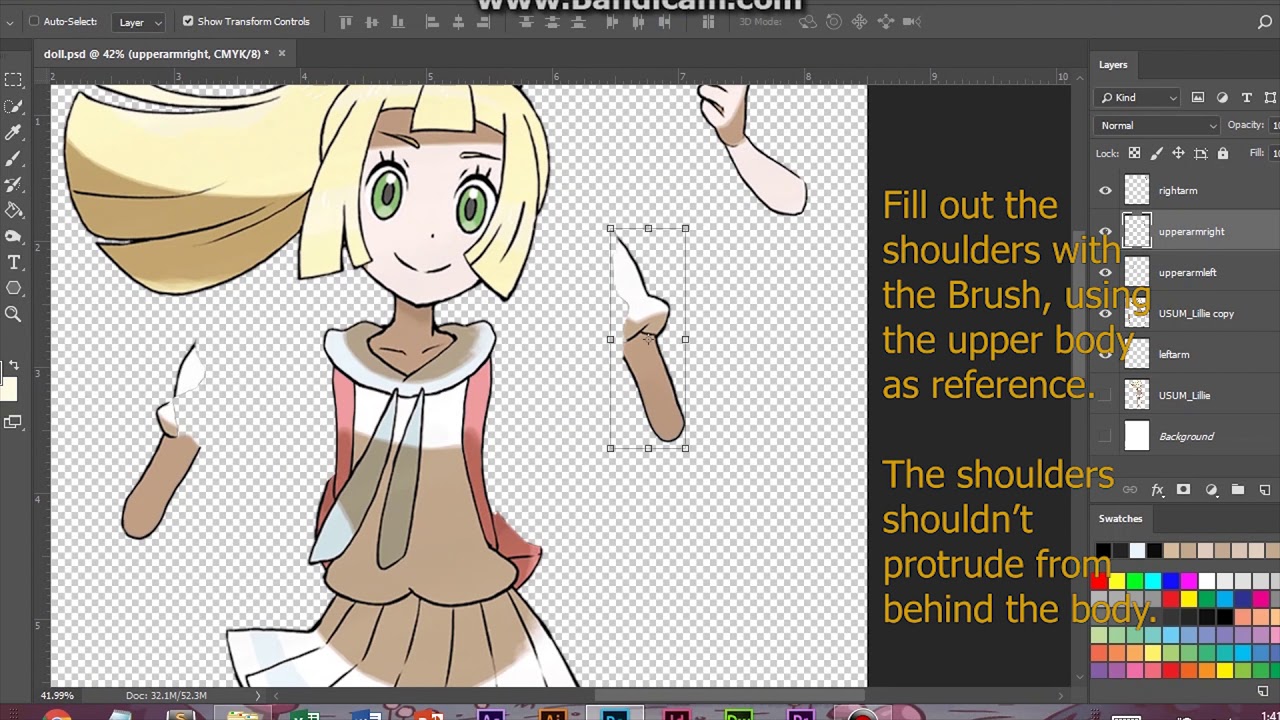1280x720 pixels.
Task: Add a layer style fx
Action: pyautogui.click(x=1157, y=490)
